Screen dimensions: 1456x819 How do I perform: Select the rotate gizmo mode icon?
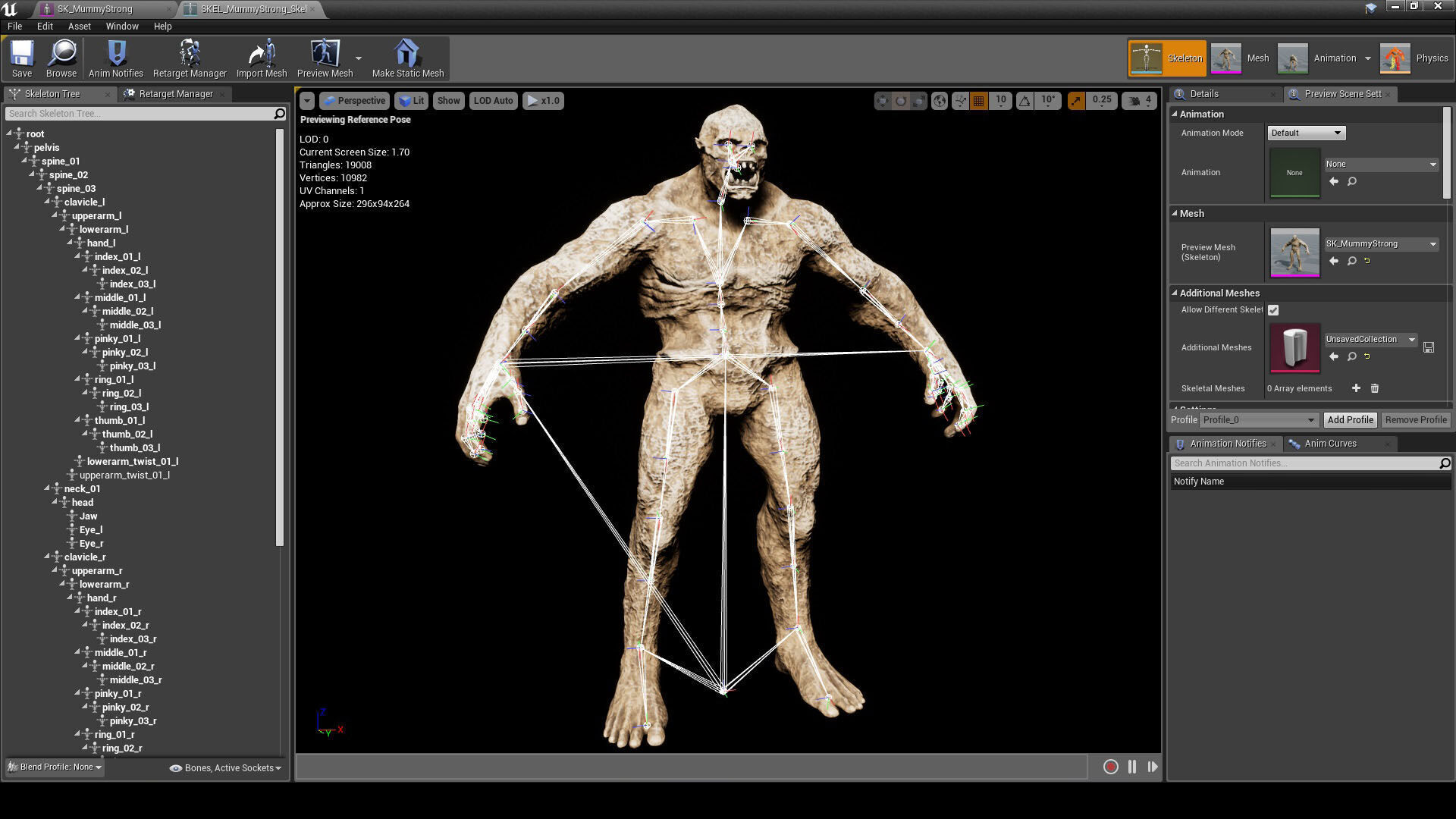900,101
